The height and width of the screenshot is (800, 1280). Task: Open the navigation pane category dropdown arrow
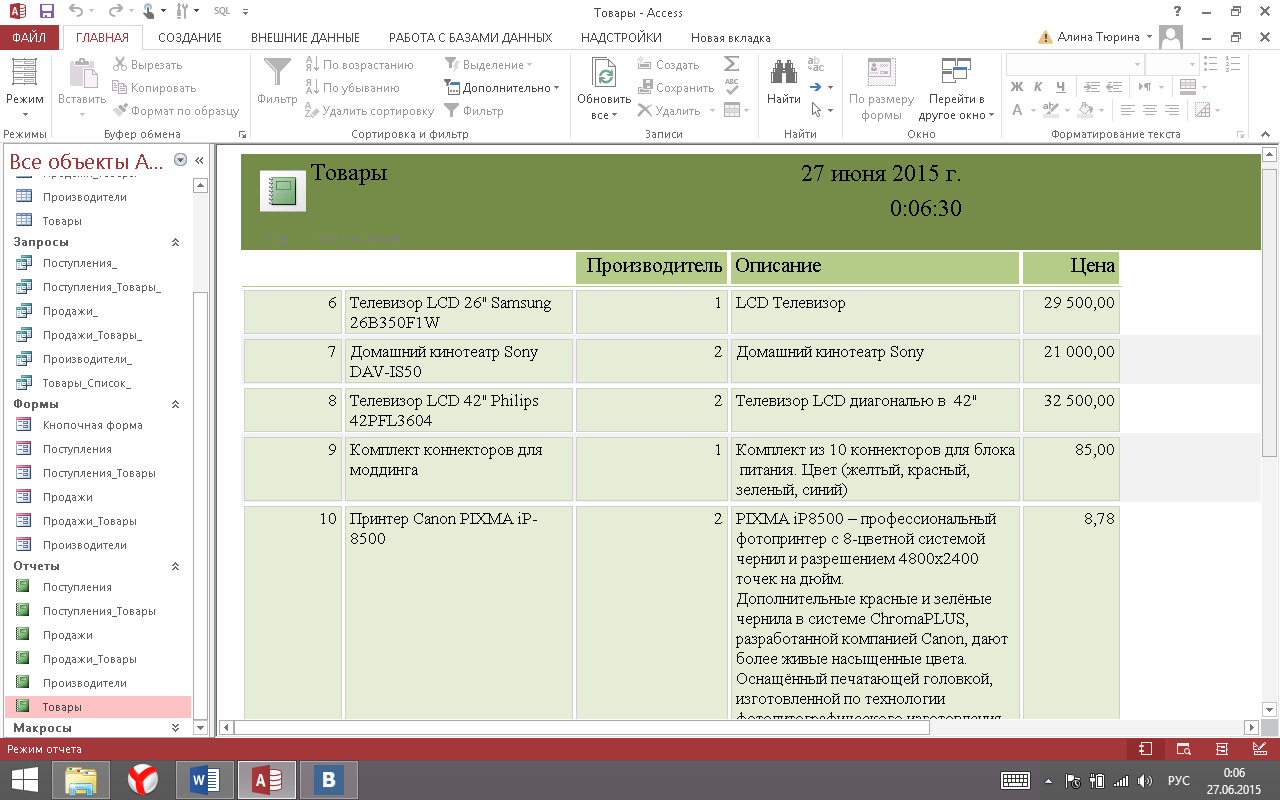tap(180, 160)
